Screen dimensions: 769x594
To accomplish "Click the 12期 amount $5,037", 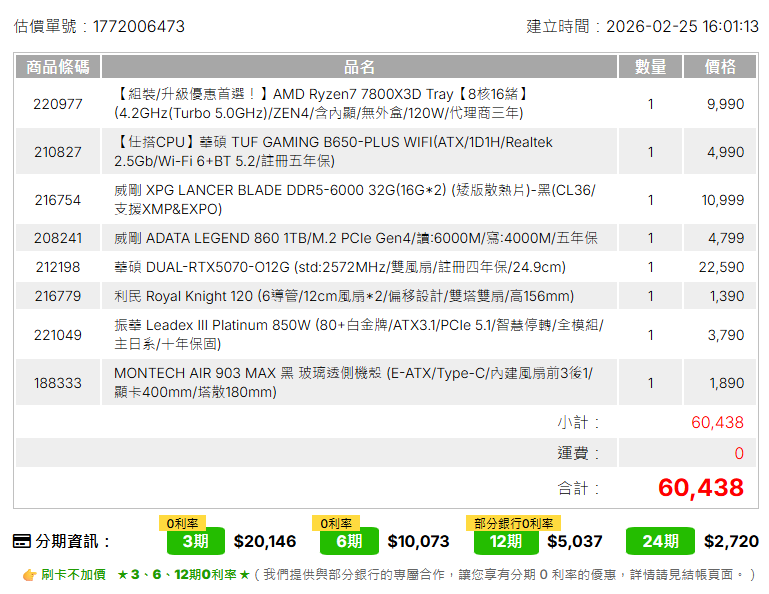I will click(x=575, y=542).
